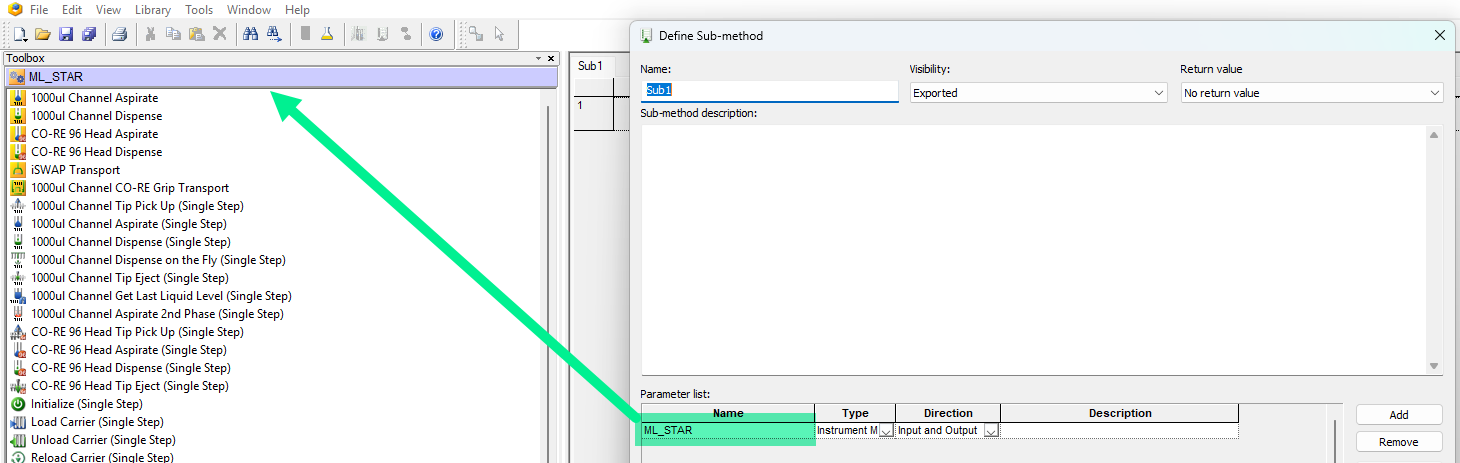Screen dimensions: 1460x463
Task: Click the Paste clipboard toolbar icon
Action: pyautogui.click(x=196, y=34)
